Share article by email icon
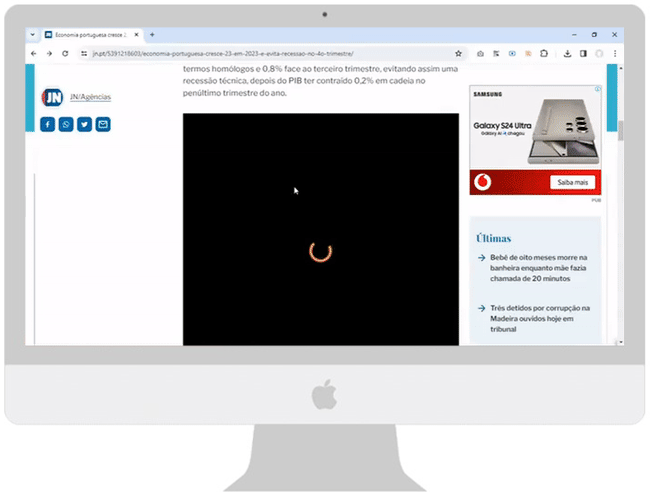Screen dimensions: 650x495 coord(103,124)
